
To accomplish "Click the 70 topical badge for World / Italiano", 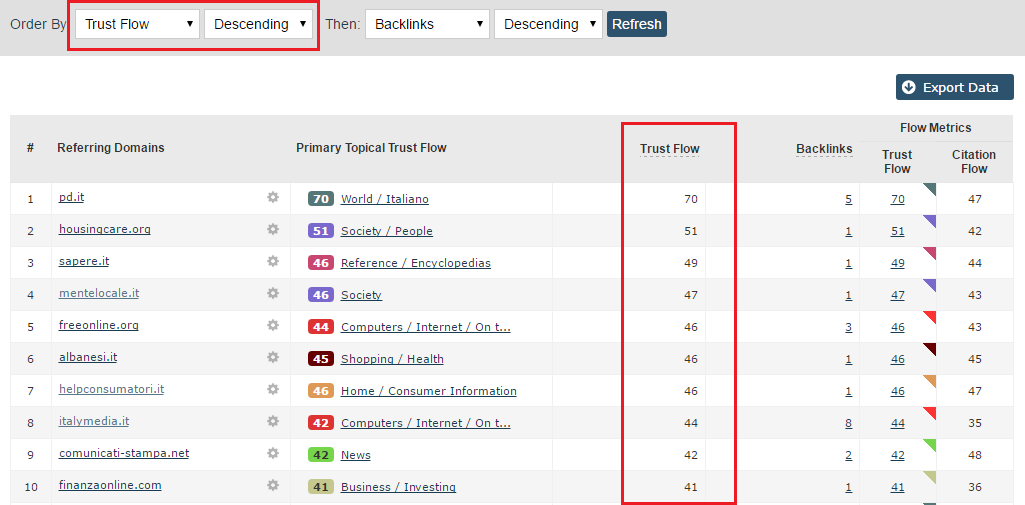I will click(x=321, y=199).
